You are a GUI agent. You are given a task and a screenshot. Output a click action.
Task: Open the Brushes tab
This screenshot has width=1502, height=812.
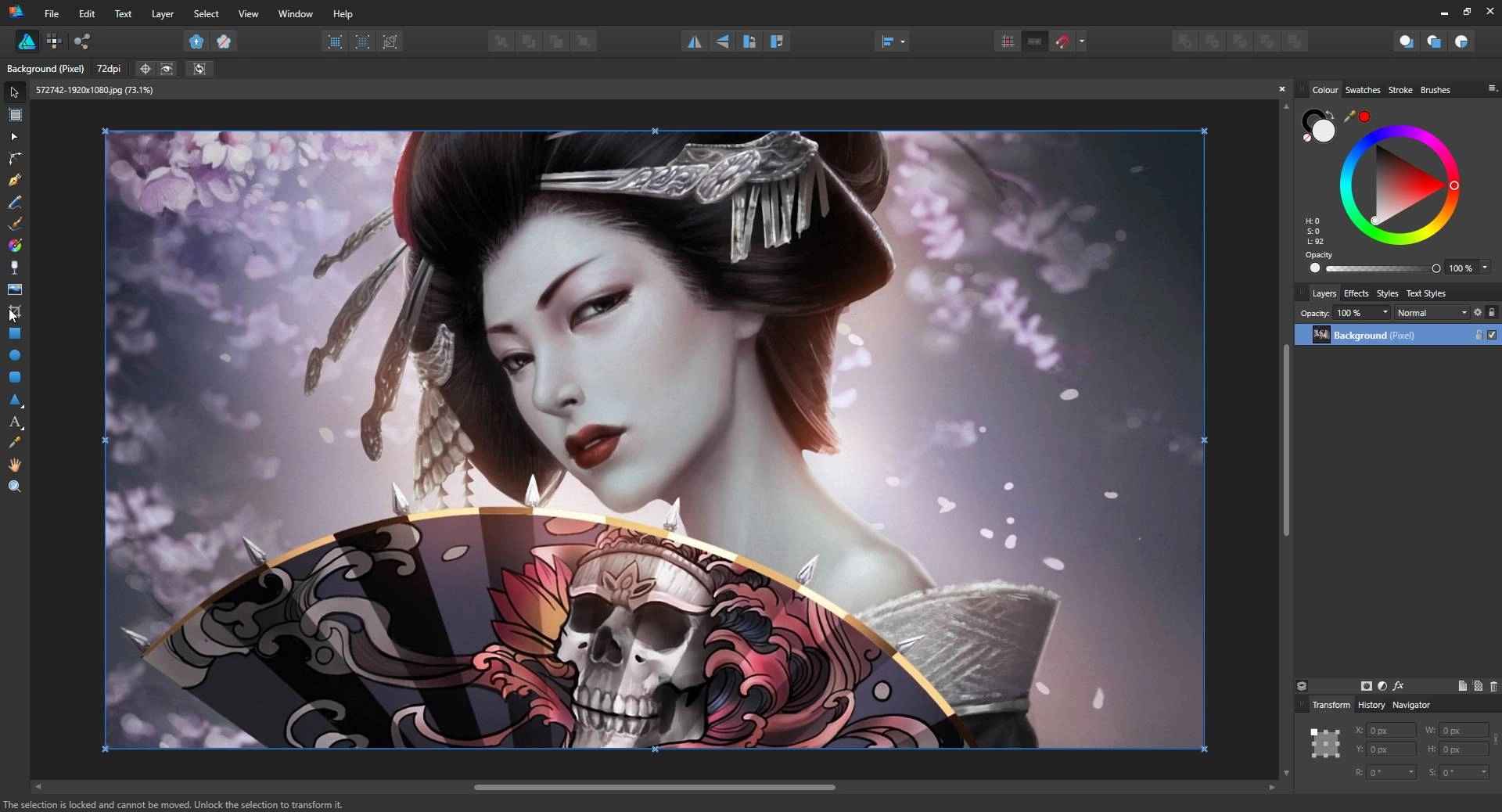click(1436, 90)
